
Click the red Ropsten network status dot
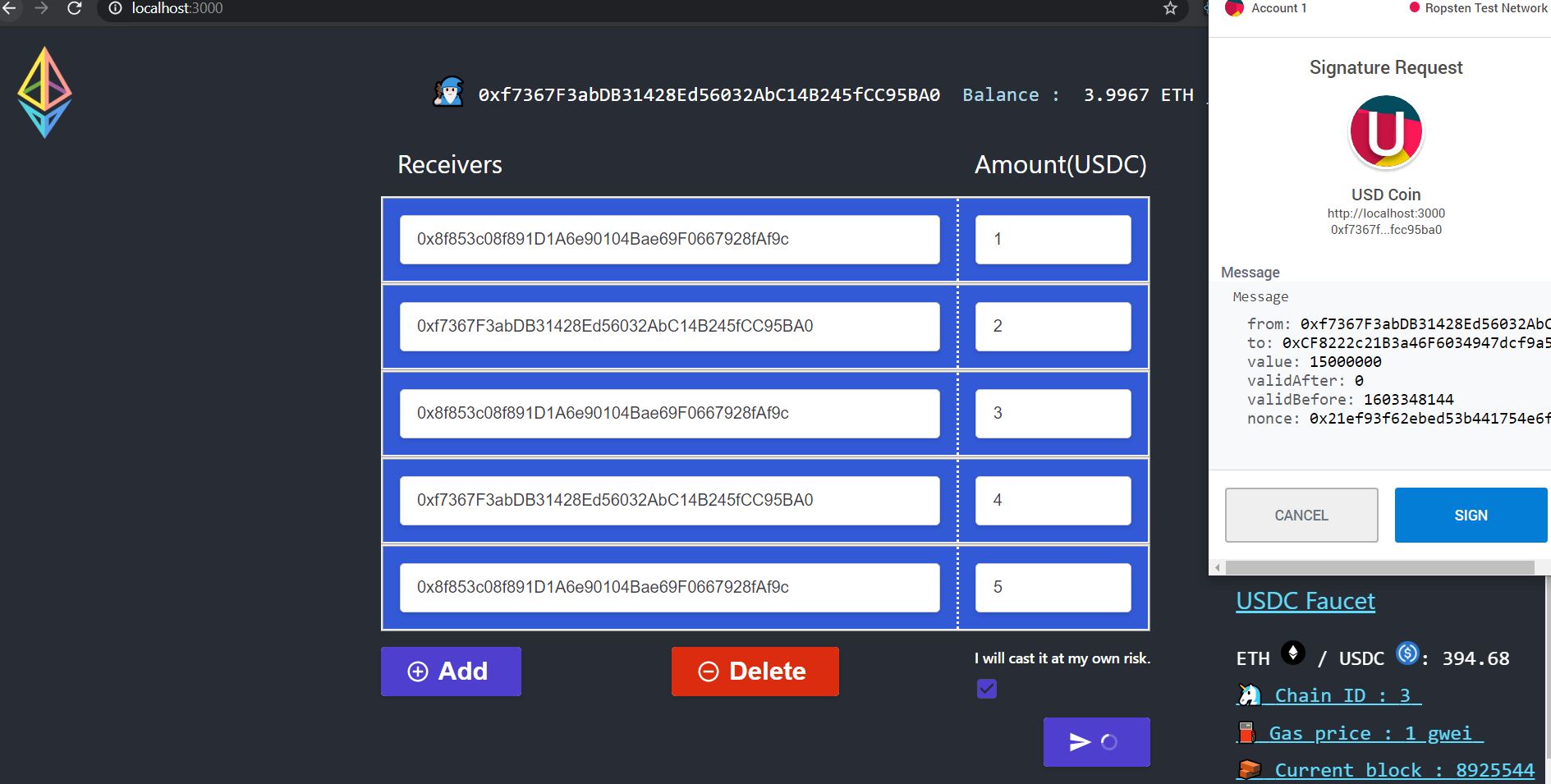tap(1414, 7)
